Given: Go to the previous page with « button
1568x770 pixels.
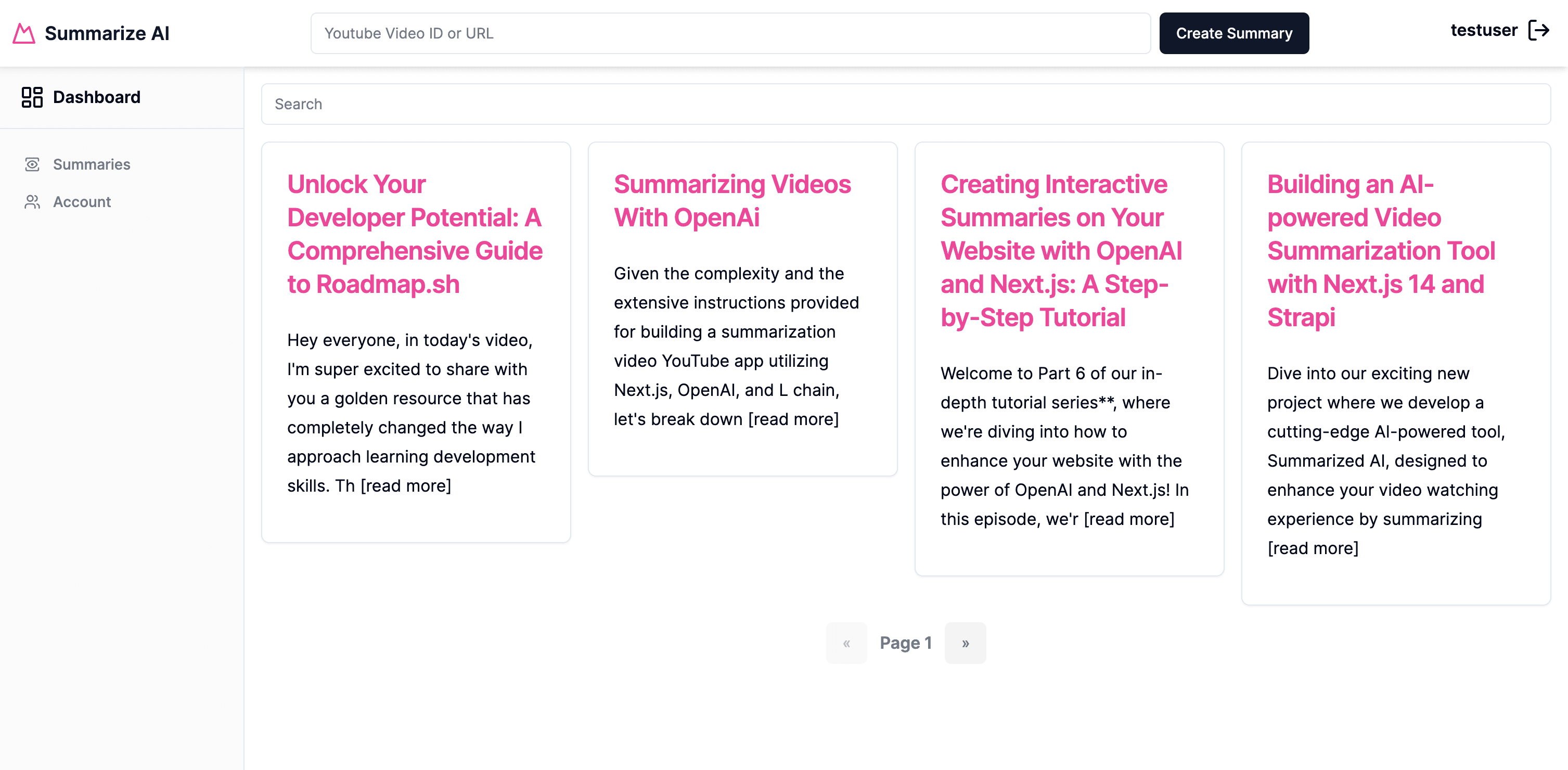Looking at the screenshot, I should [x=846, y=644].
